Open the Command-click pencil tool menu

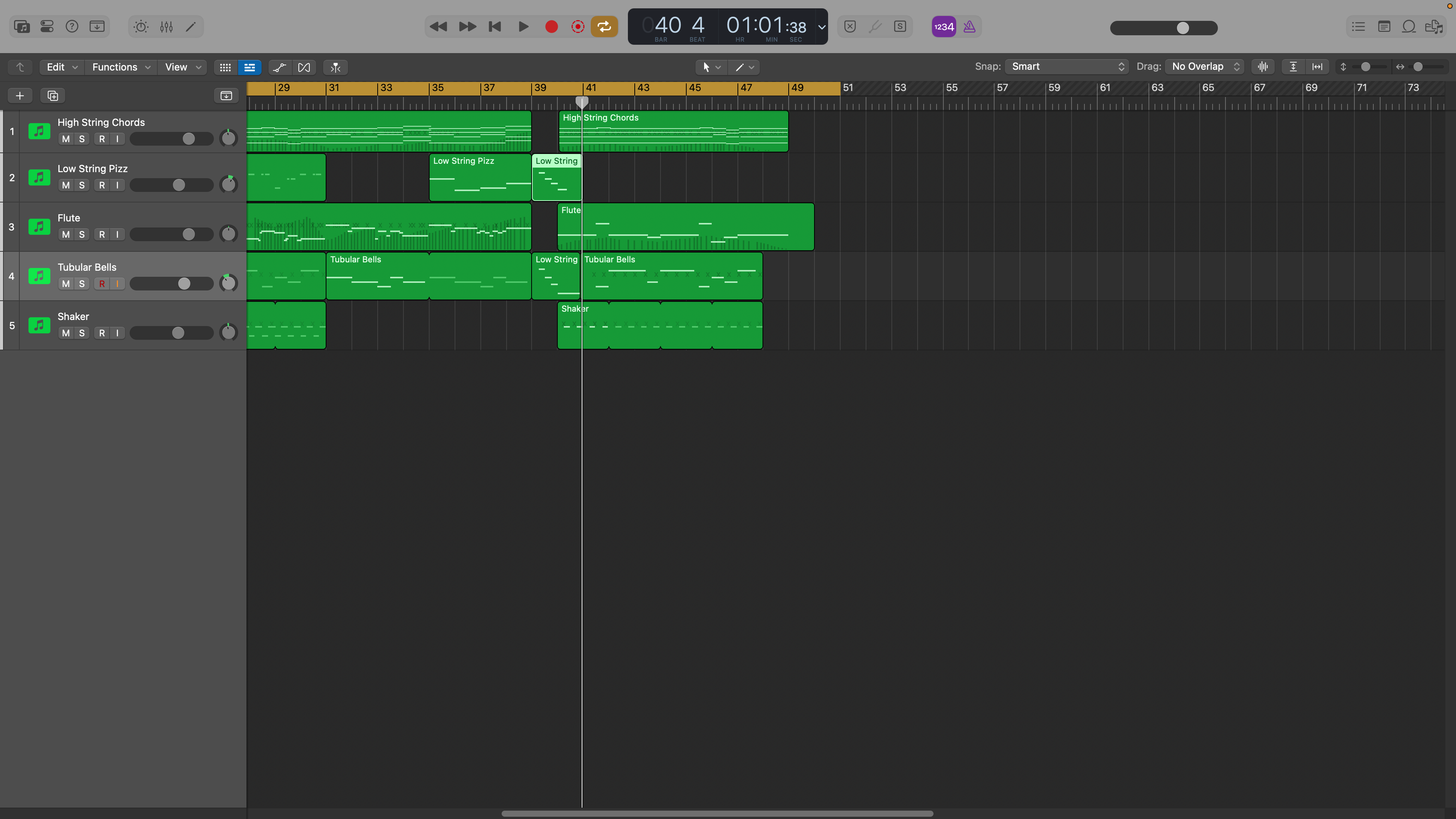[x=744, y=67]
